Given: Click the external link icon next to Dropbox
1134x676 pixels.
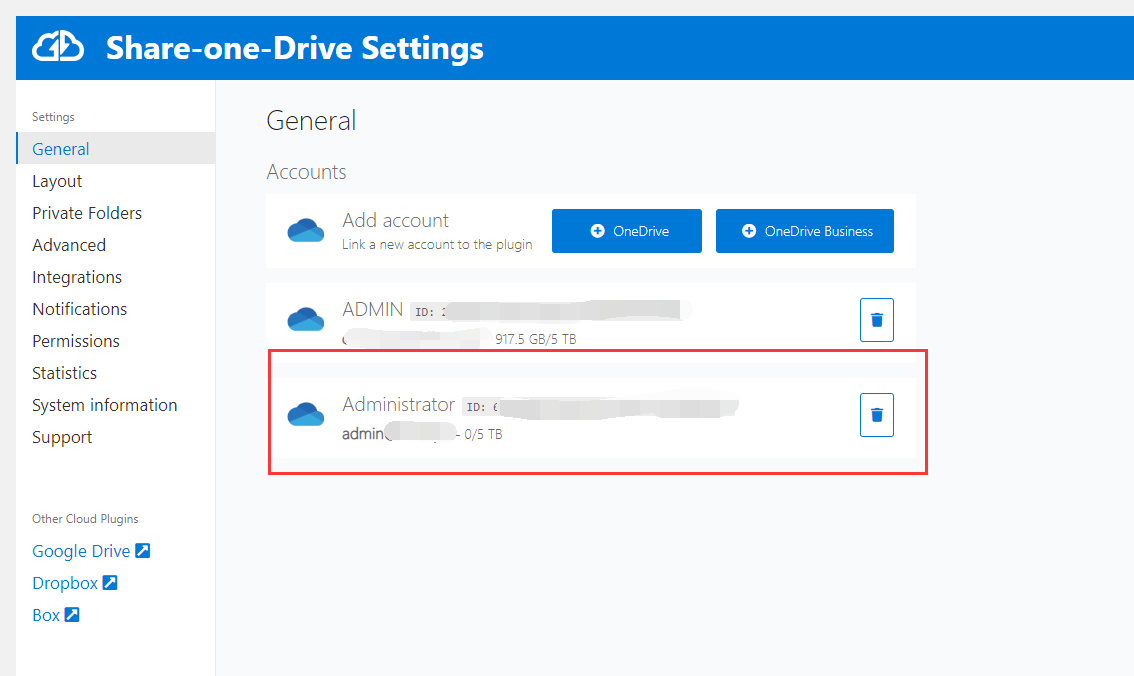Looking at the screenshot, I should pos(110,583).
